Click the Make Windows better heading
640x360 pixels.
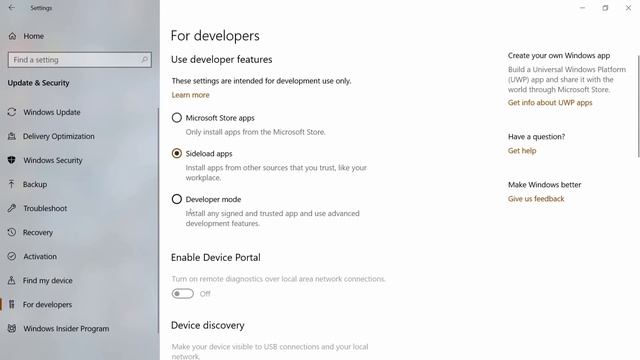pyautogui.click(x=544, y=185)
